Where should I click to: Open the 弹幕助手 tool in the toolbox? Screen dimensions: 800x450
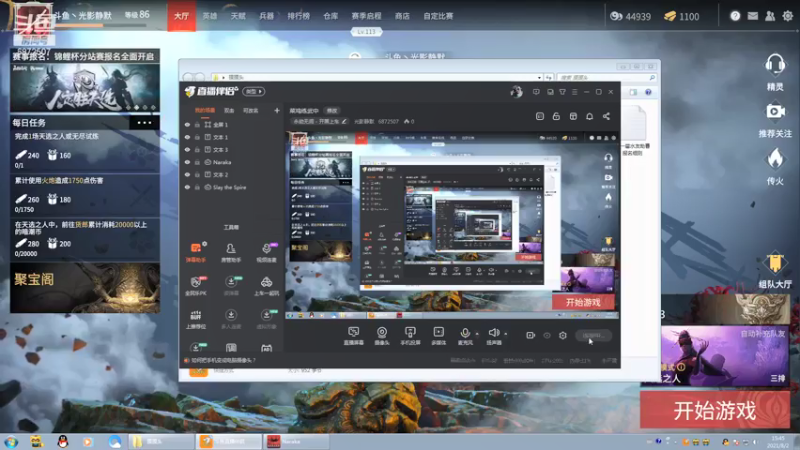[x=196, y=253]
